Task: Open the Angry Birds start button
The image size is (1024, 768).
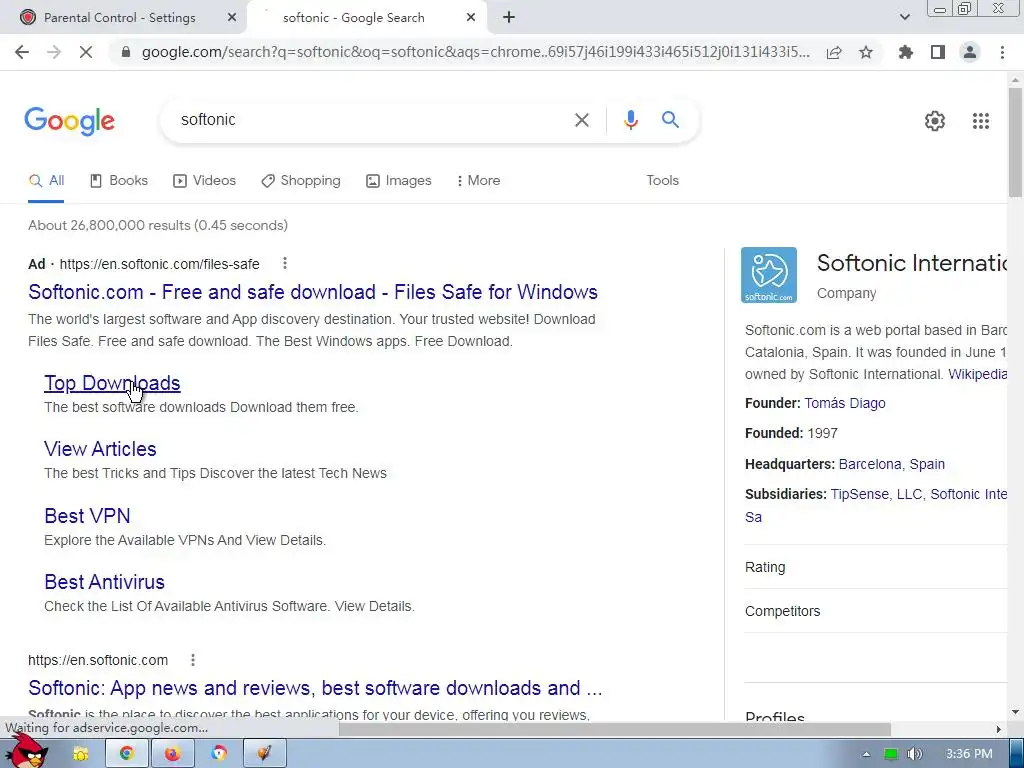Action: point(29,751)
